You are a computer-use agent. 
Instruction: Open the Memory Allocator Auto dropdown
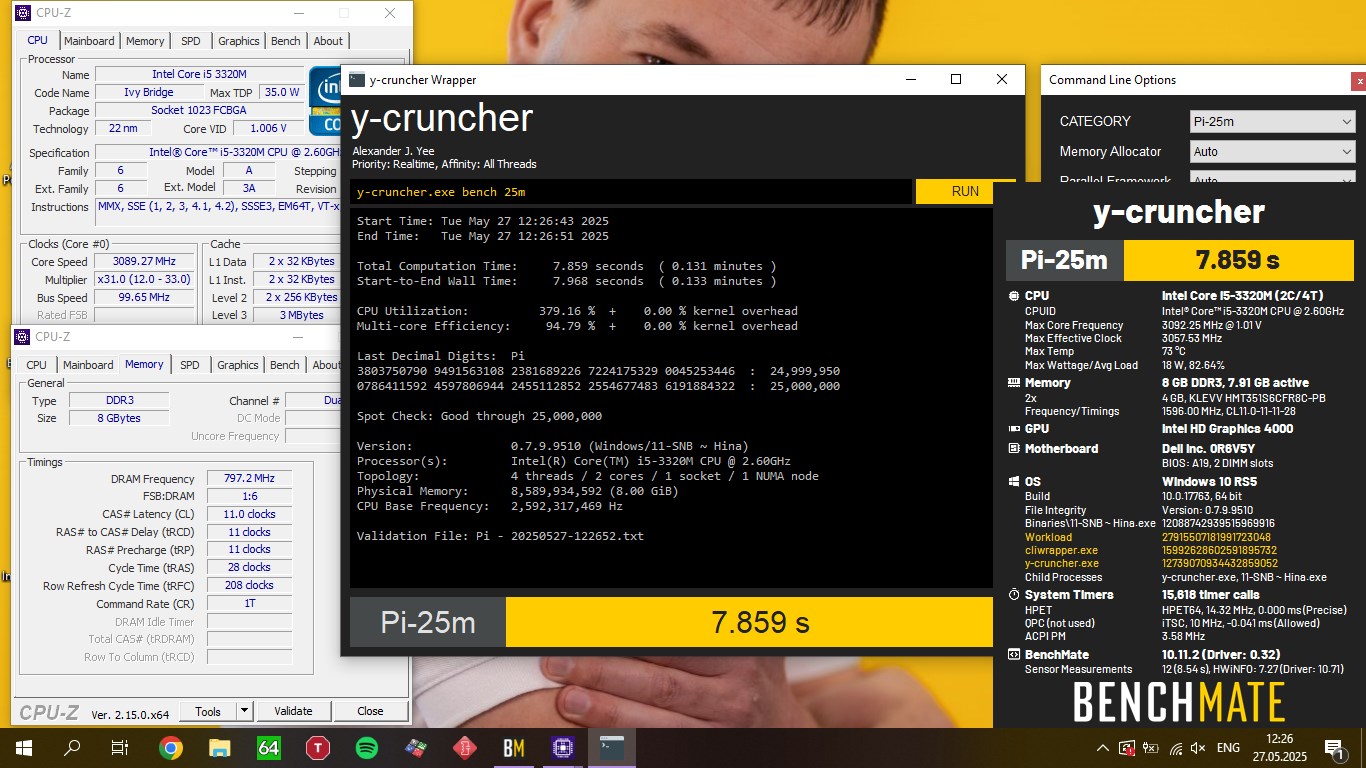pyautogui.click(x=1273, y=152)
